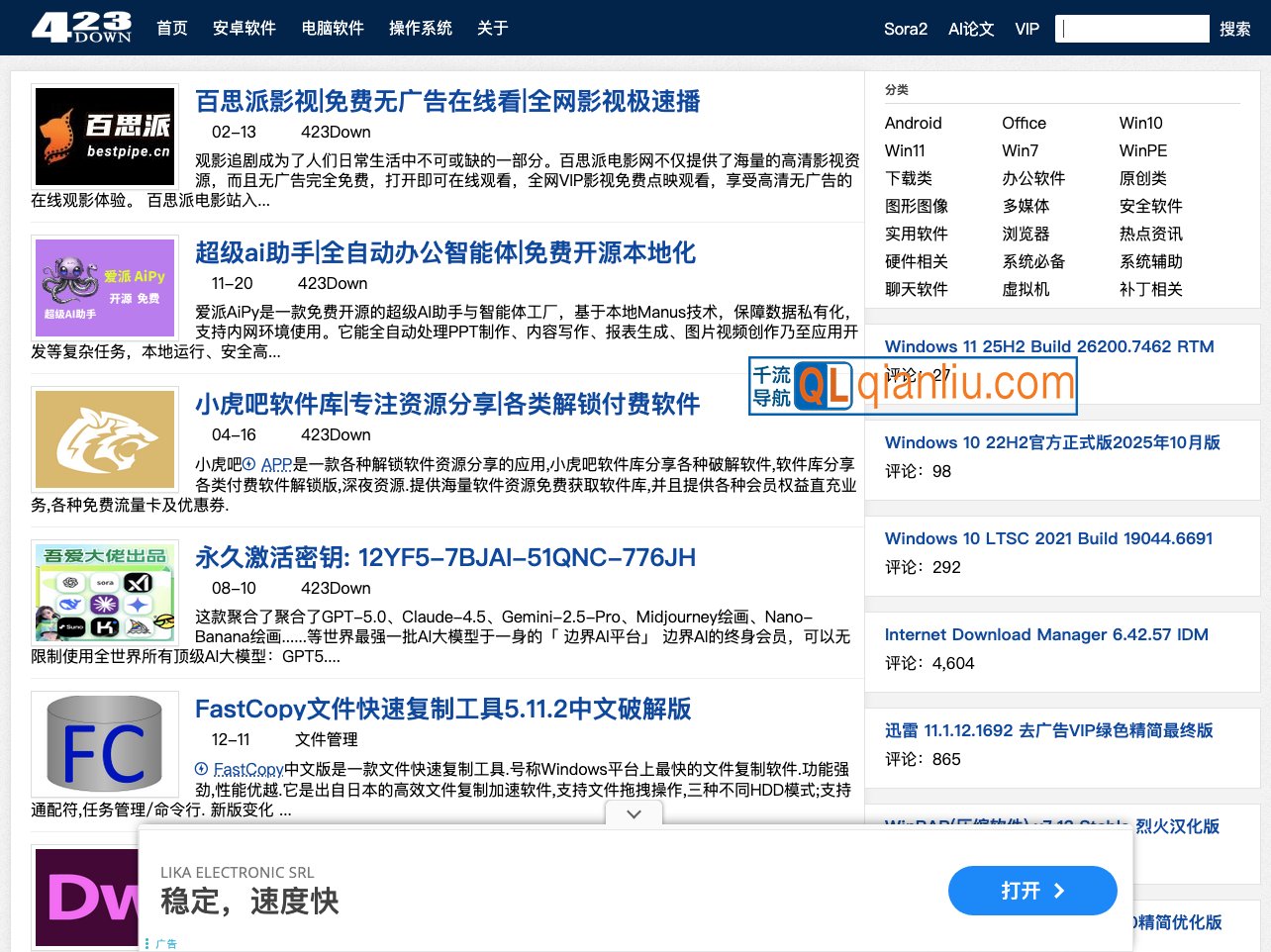This screenshot has width=1271, height=952.
Task: Click the gold tiger emblem for 小虎吧
Action: point(104,439)
